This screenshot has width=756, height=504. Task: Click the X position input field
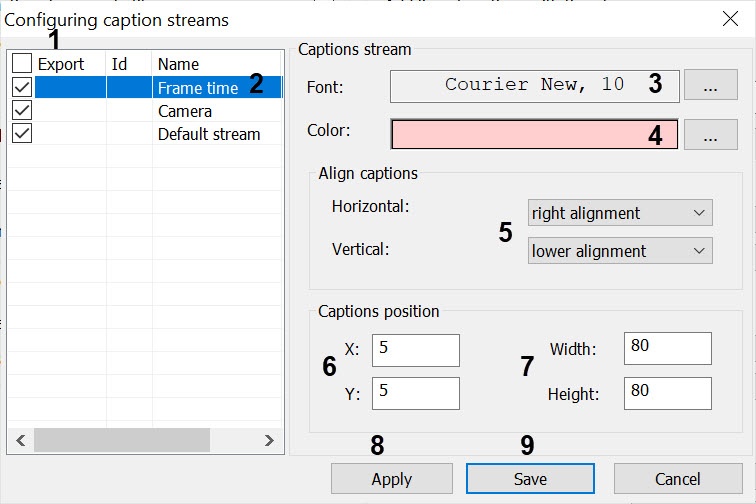pos(415,350)
